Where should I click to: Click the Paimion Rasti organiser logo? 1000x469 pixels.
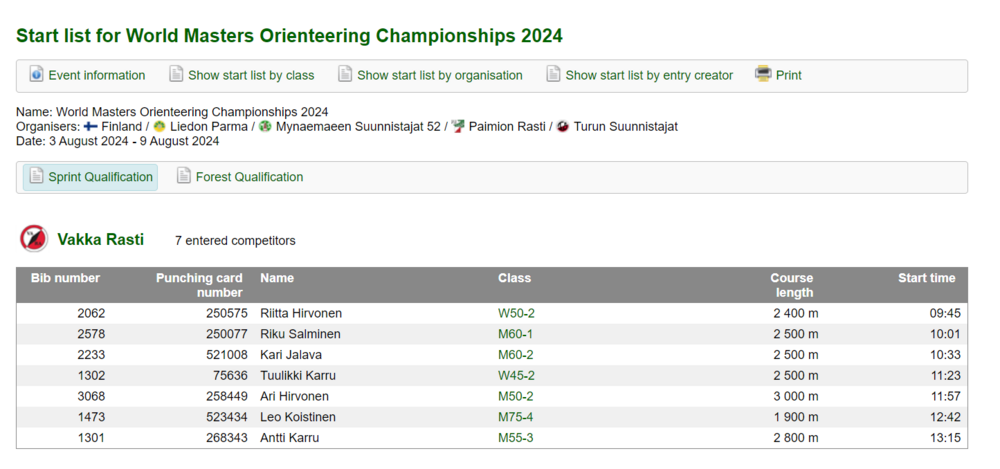click(x=458, y=127)
